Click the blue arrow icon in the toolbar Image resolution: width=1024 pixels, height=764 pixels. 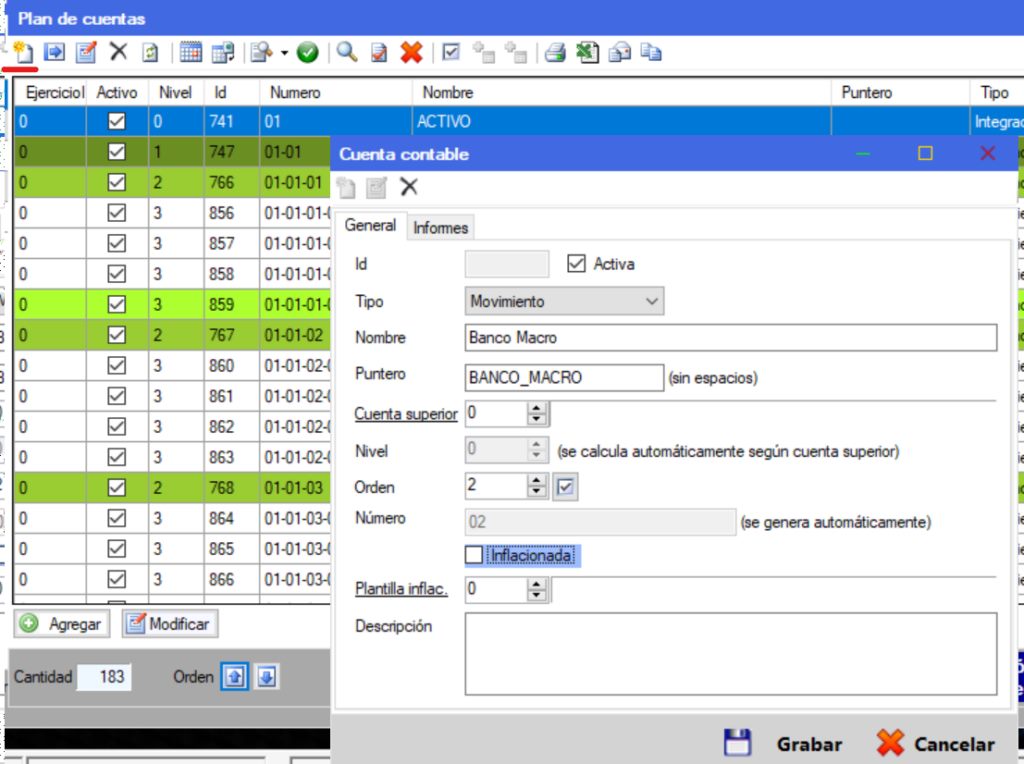(54, 52)
